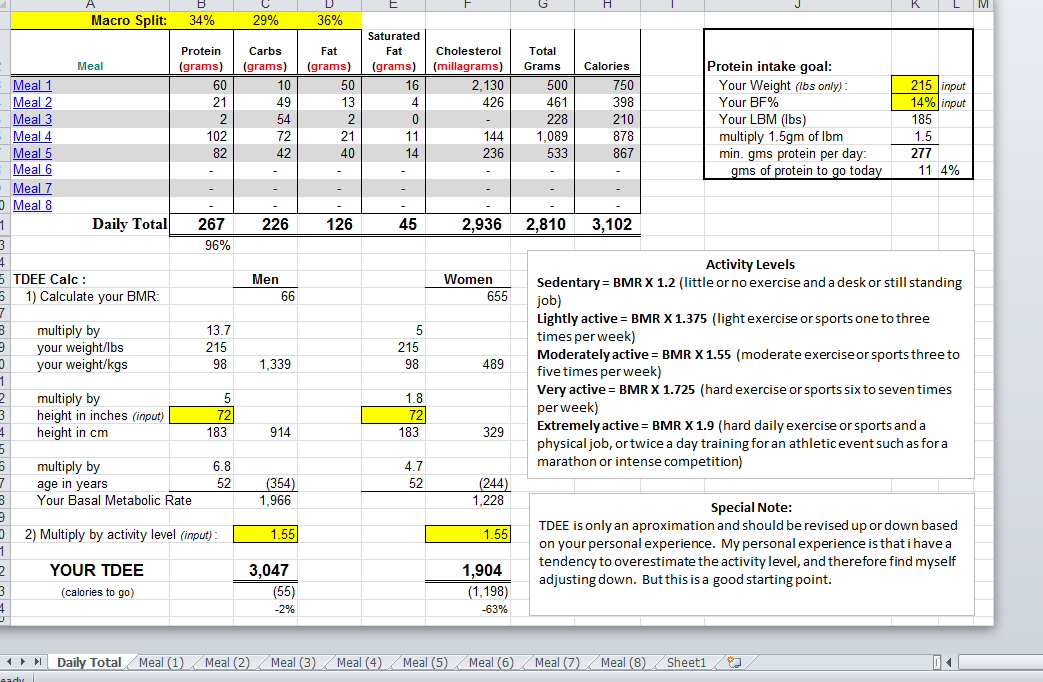
Task: Open the Meal 1 hyperlink
Action: 32,85
